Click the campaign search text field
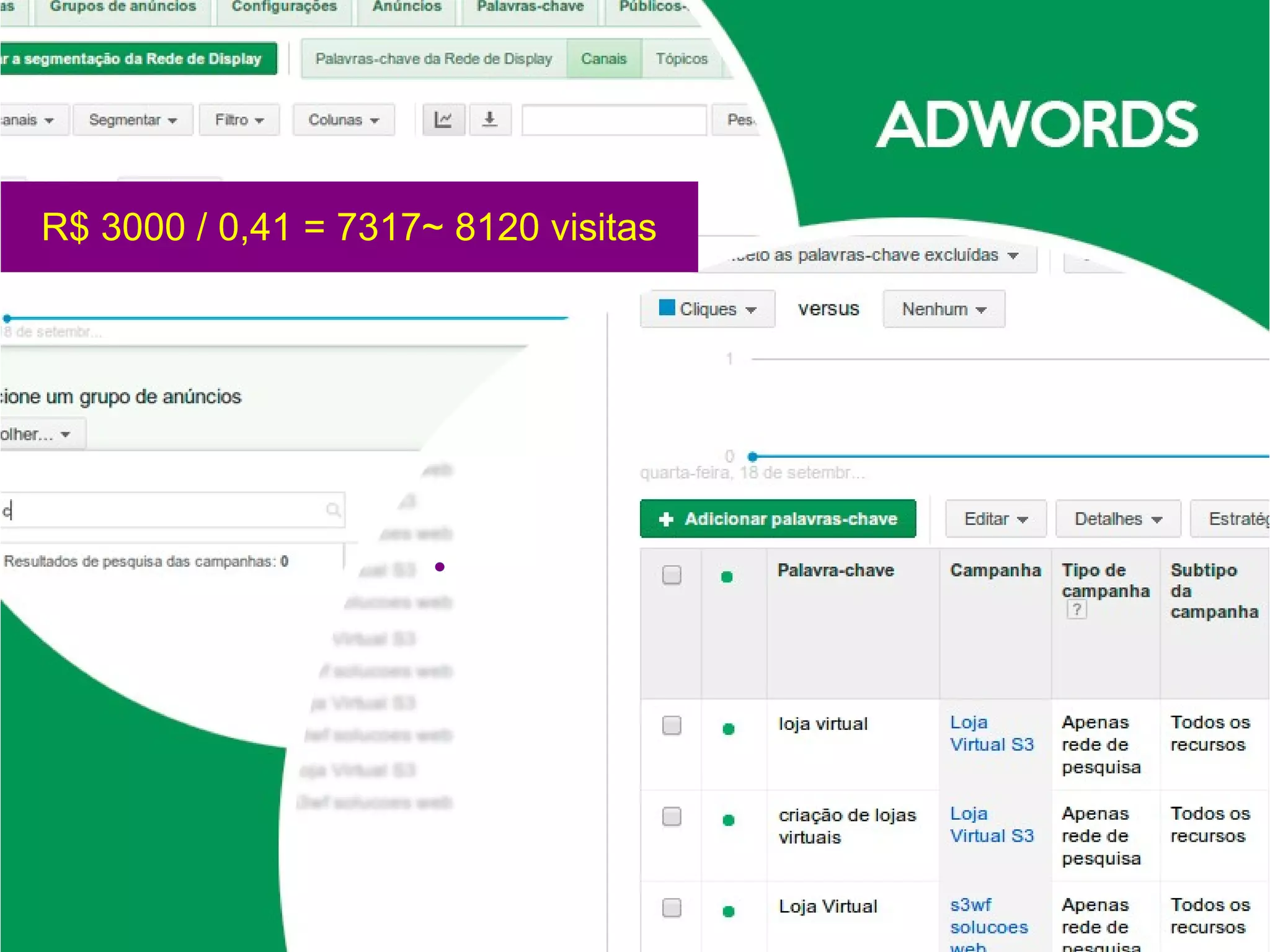The image size is (1270, 952). [172, 510]
